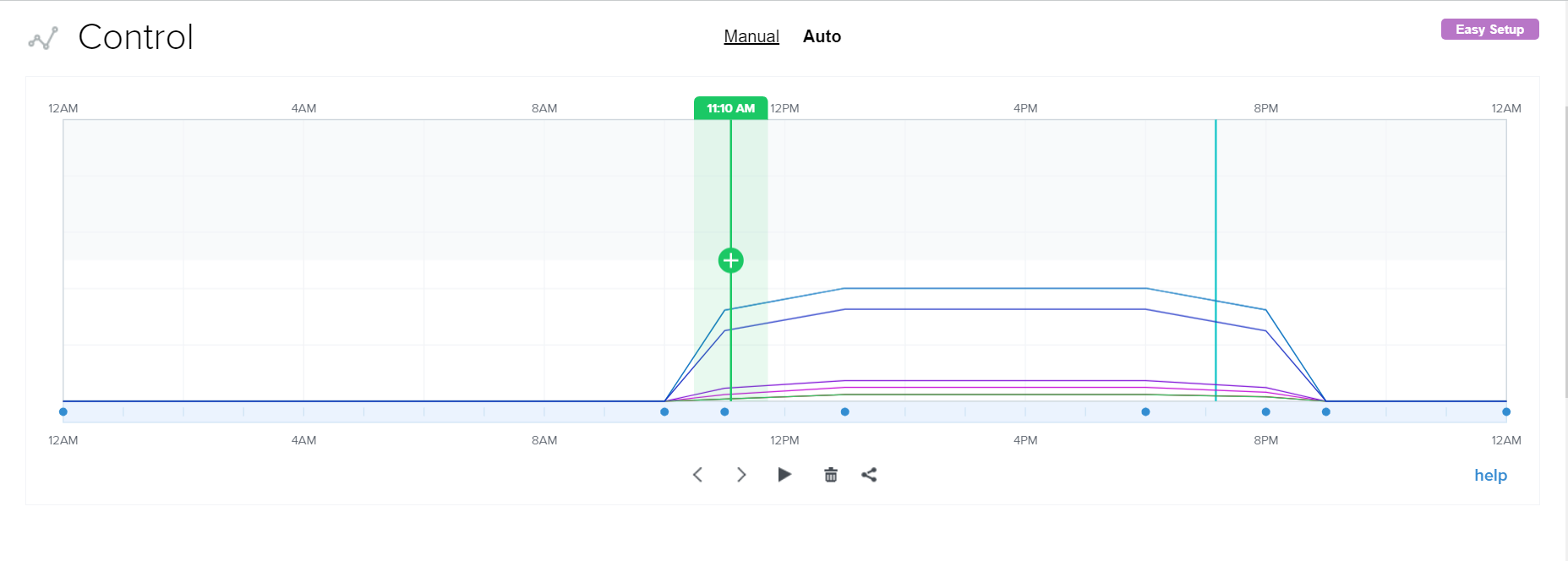This screenshot has height=561, width=1568.
Task: Click the green plus add-point icon
Action: tap(730, 260)
